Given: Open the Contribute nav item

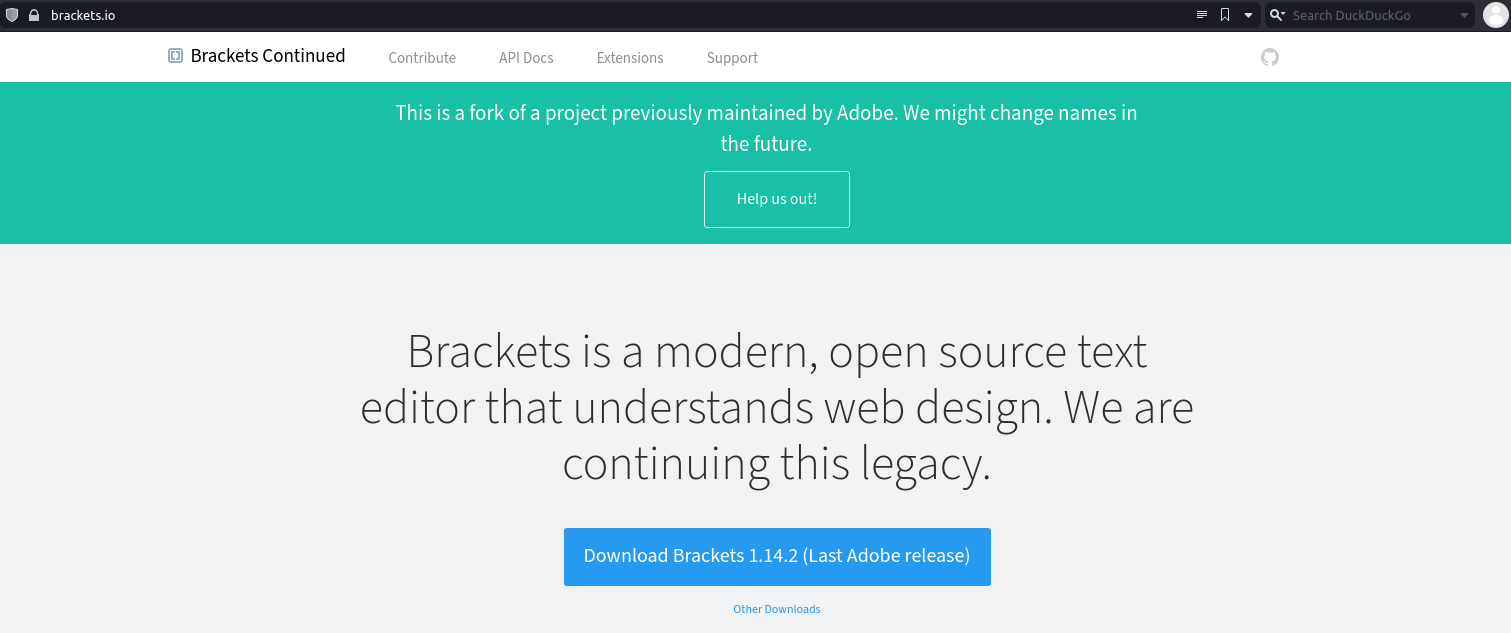Looking at the screenshot, I should coord(422,58).
